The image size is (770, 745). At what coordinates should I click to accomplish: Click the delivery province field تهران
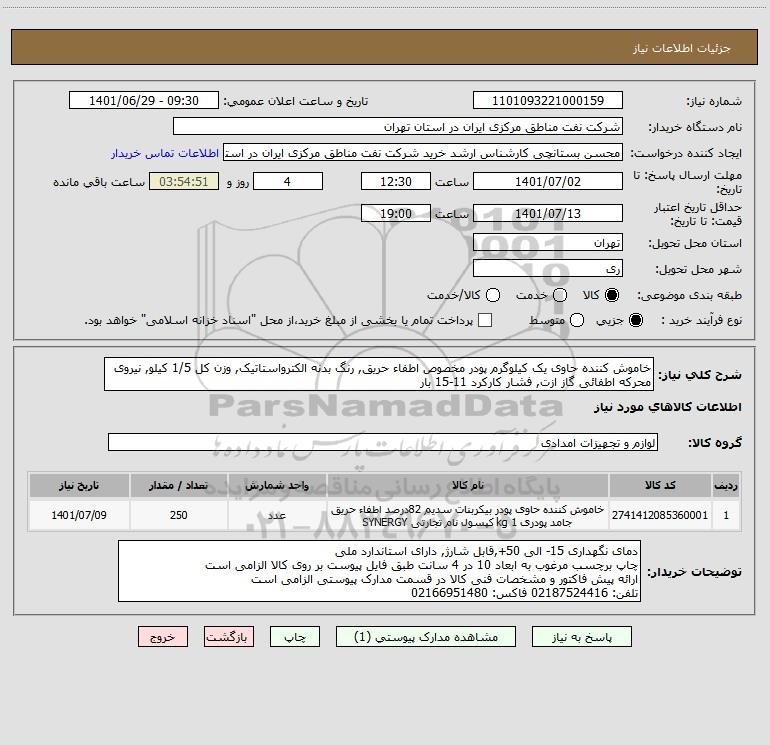tap(548, 243)
